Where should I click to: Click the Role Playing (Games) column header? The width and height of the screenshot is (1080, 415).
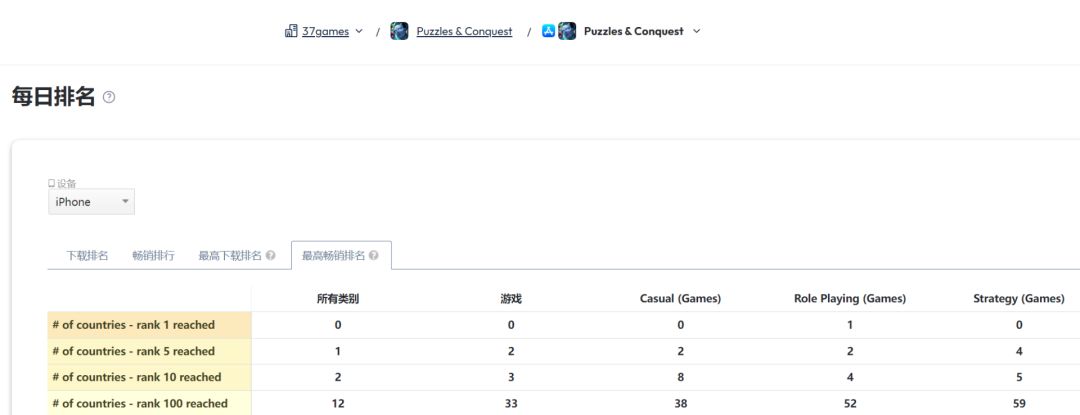coord(850,299)
